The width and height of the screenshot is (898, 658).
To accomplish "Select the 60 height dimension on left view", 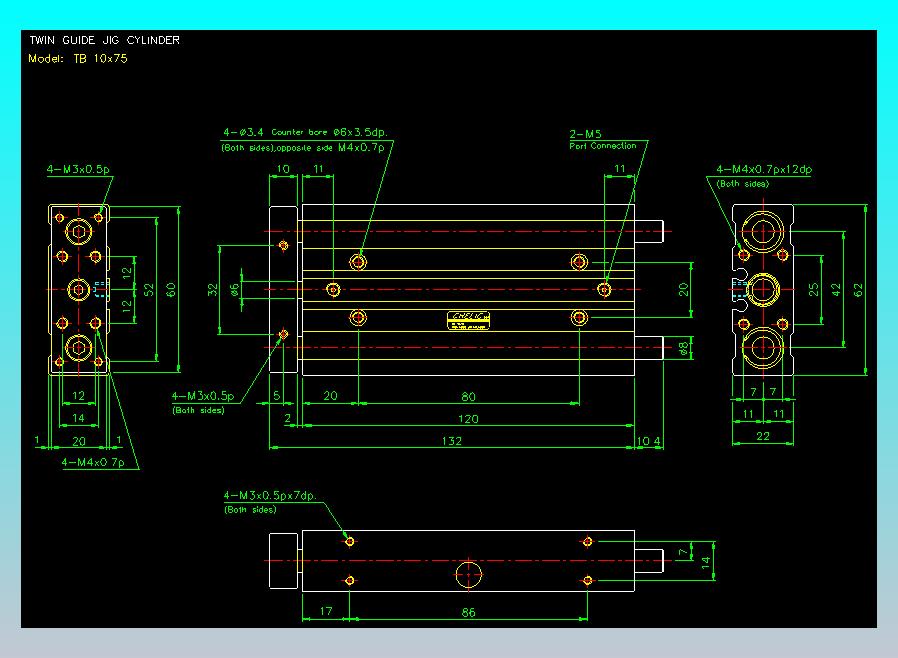I will [171, 290].
